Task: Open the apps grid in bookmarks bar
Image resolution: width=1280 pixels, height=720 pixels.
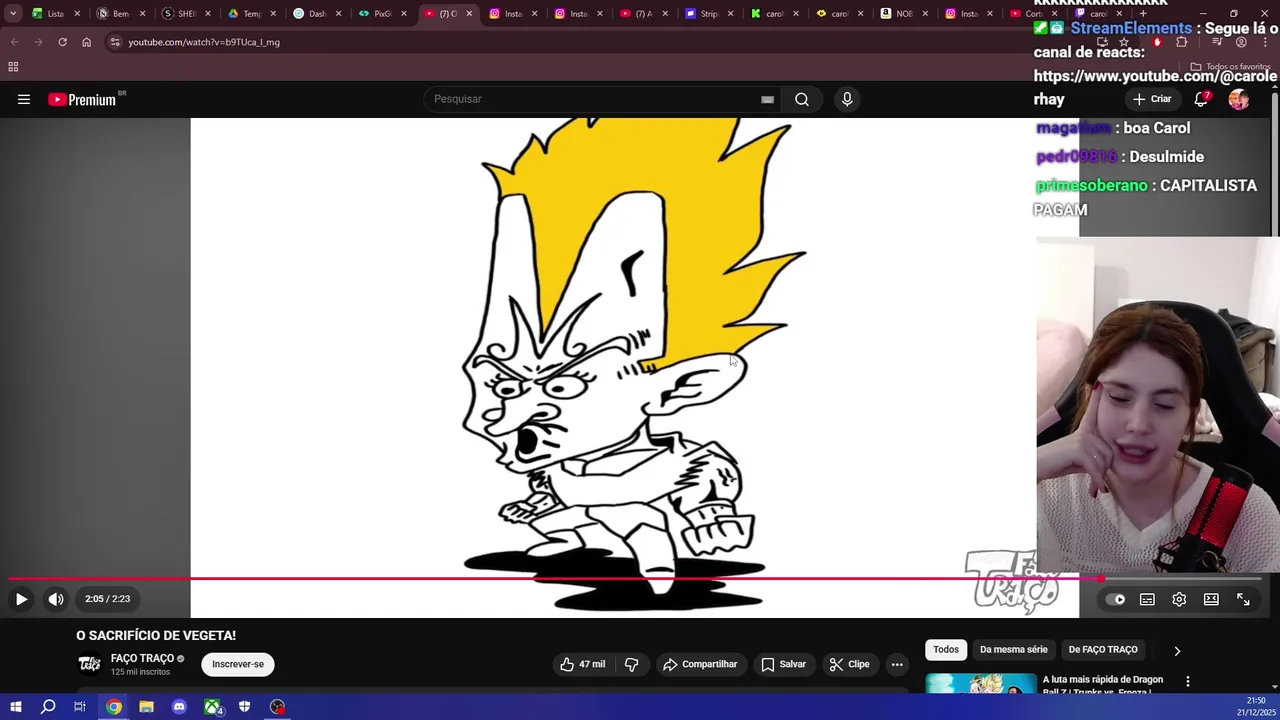Action: 13,67
